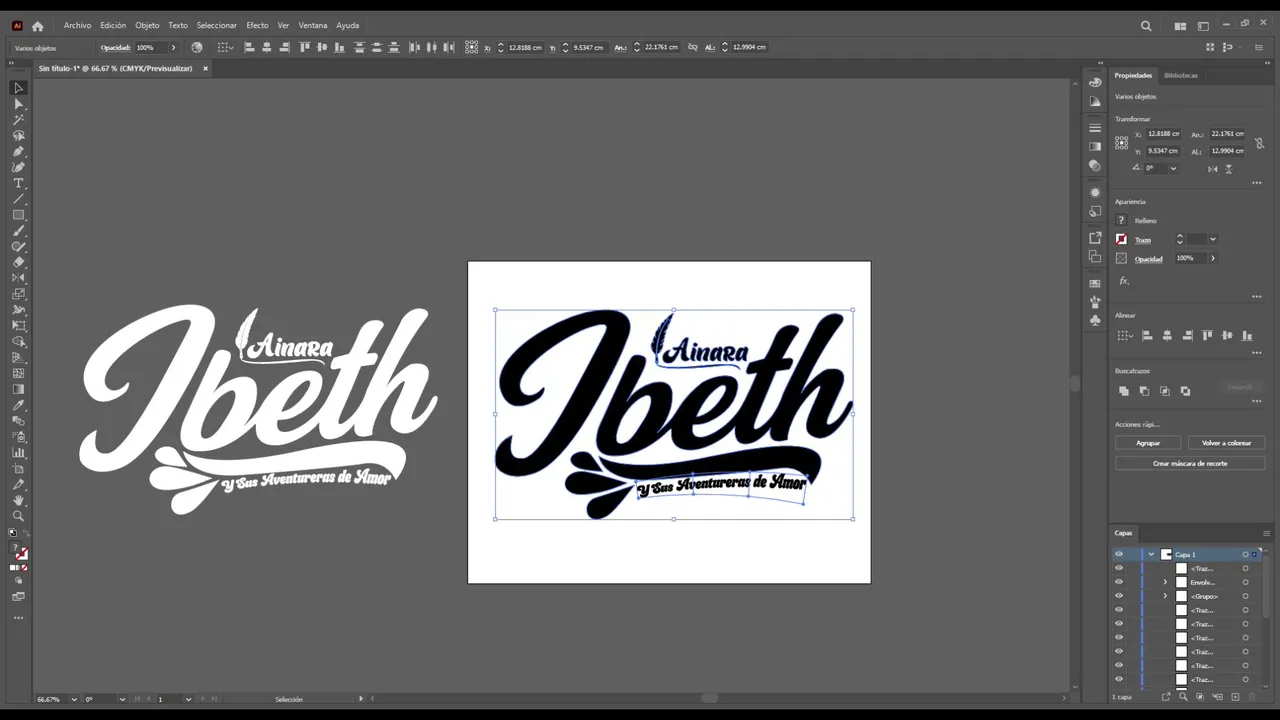This screenshot has width=1280, height=720.
Task: Toggle screen mode button in toolbar
Action: coord(18,596)
